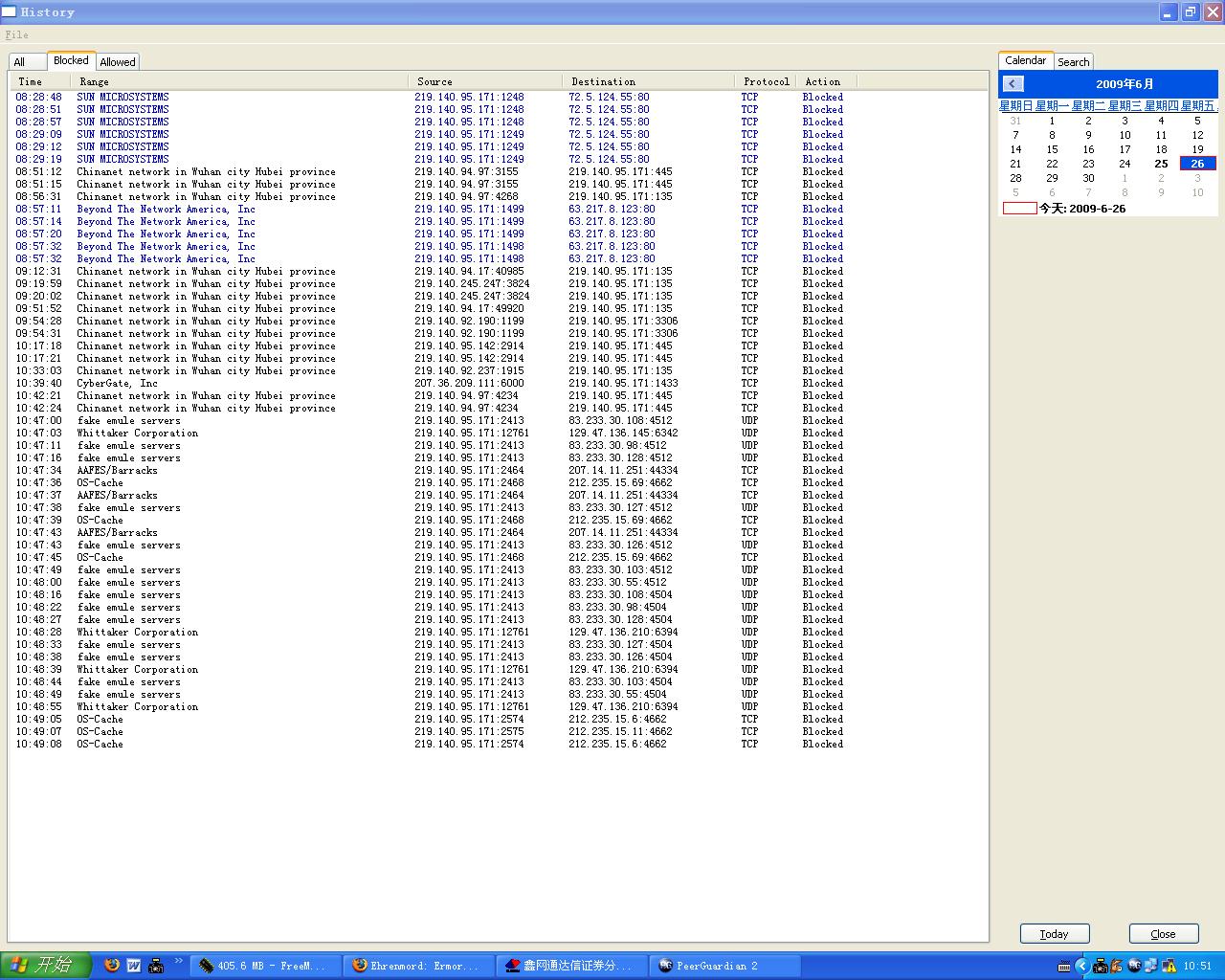Viewport: 1225px width, 980px height.
Task: Select the Calendar tab
Action: coord(1025,60)
